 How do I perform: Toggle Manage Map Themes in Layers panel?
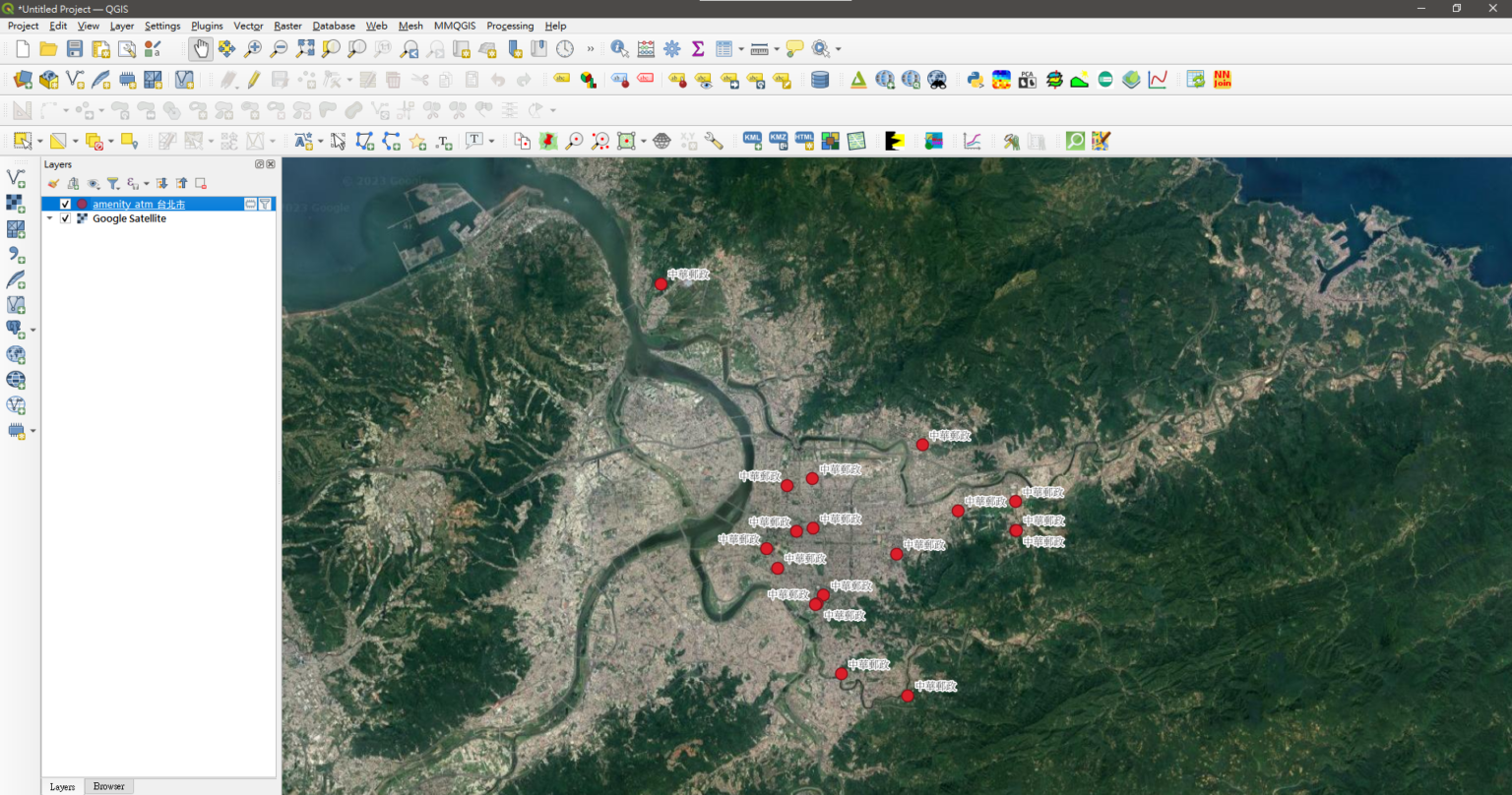(x=93, y=183)
